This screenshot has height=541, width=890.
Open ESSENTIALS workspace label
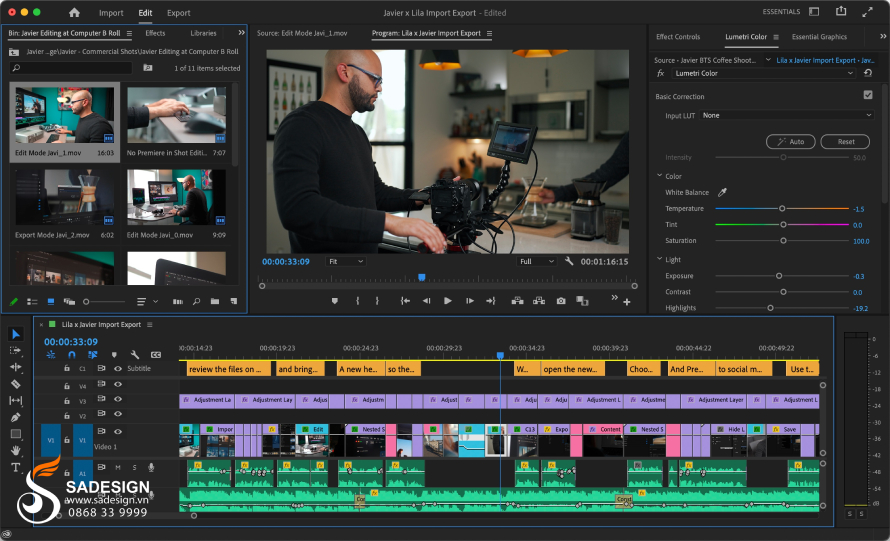(x=781, y=11)
